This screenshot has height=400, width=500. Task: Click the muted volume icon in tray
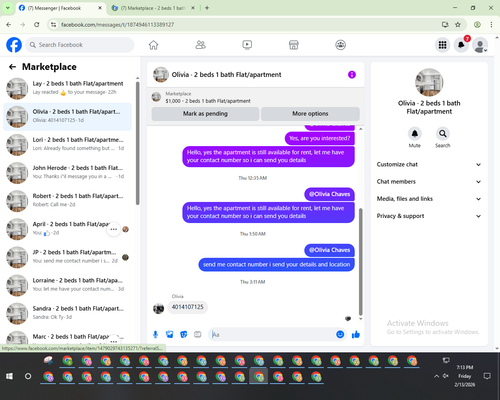tap(446, 376)
